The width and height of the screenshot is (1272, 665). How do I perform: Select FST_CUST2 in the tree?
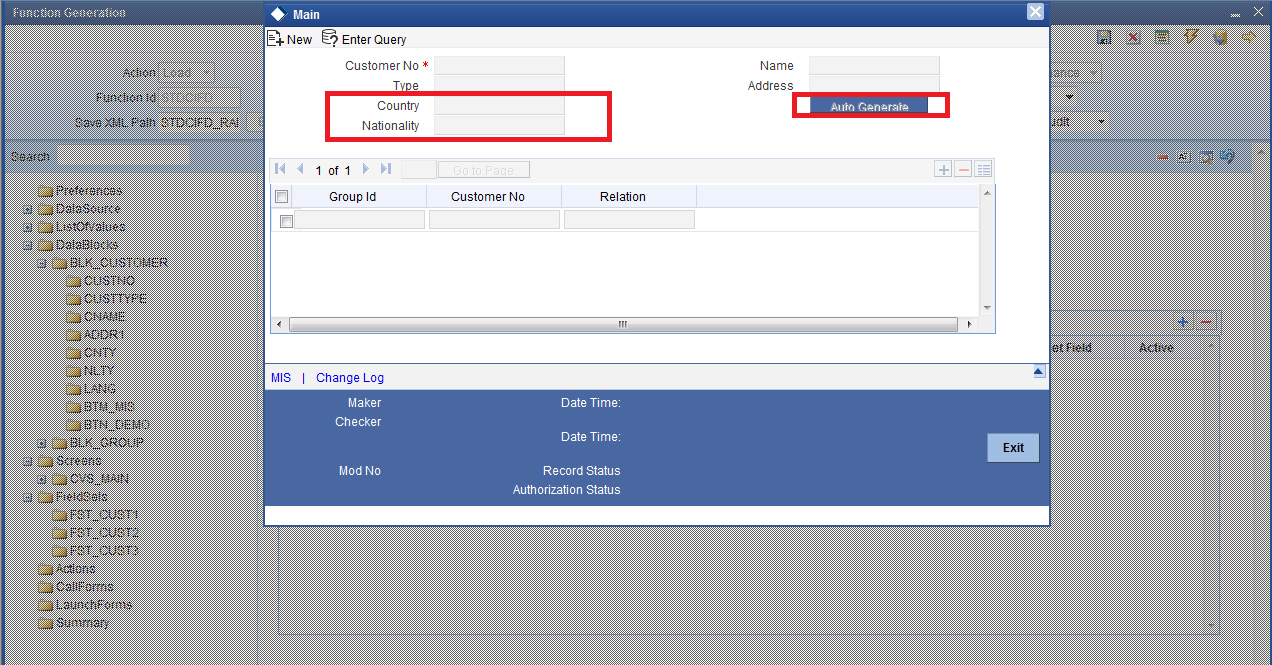(104, 533)
